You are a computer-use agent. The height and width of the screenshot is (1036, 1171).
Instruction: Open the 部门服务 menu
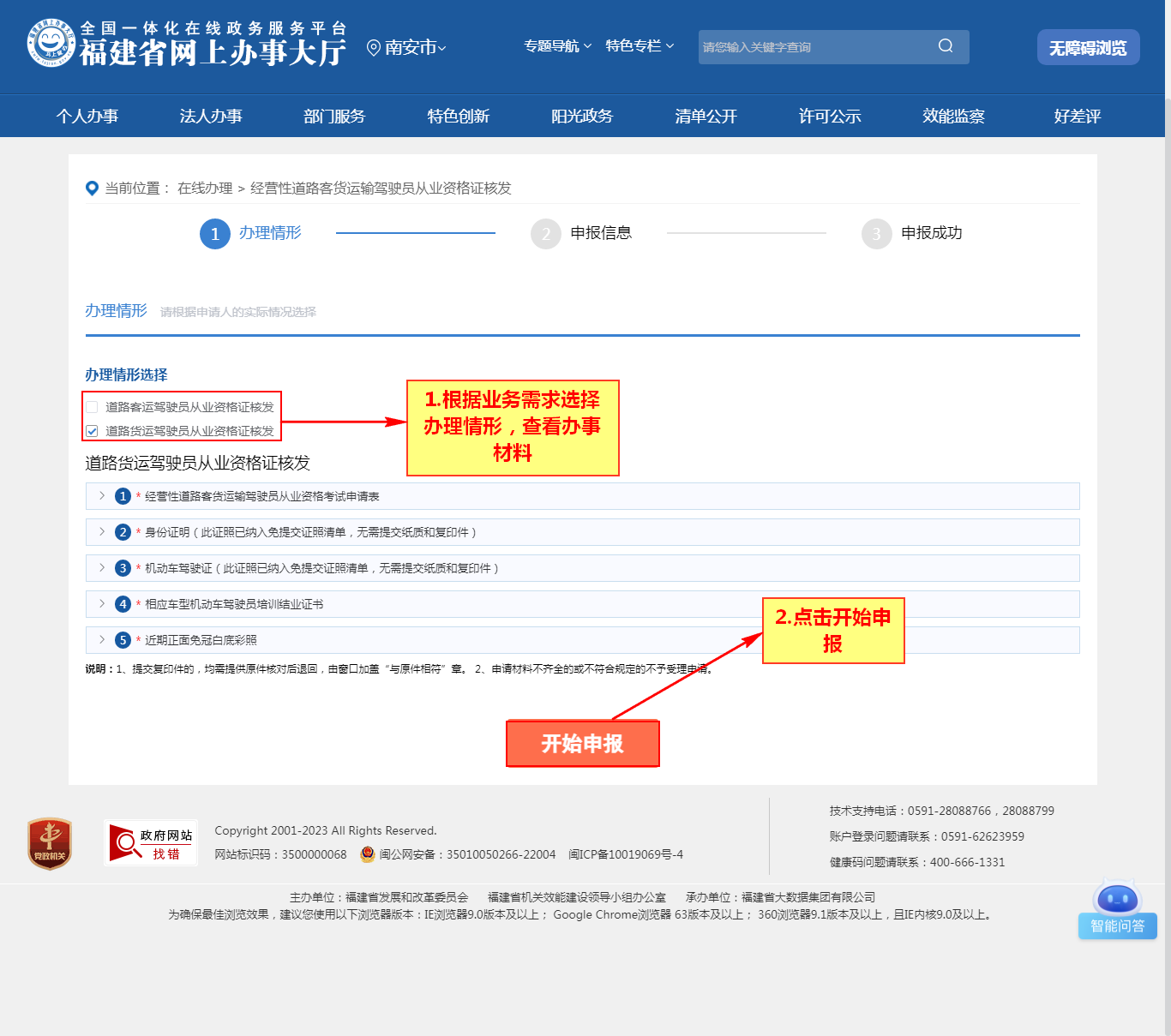[334, 116]
